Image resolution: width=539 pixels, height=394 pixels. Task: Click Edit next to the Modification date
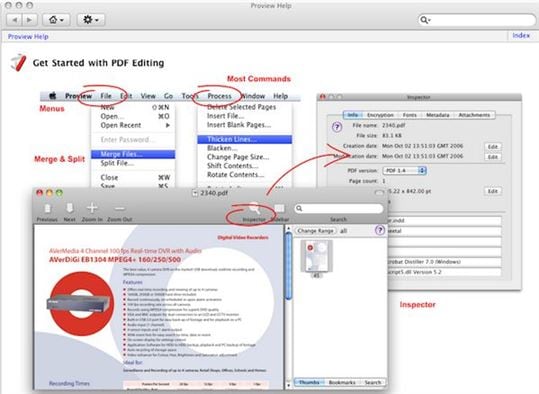click(x=493, y=157)
